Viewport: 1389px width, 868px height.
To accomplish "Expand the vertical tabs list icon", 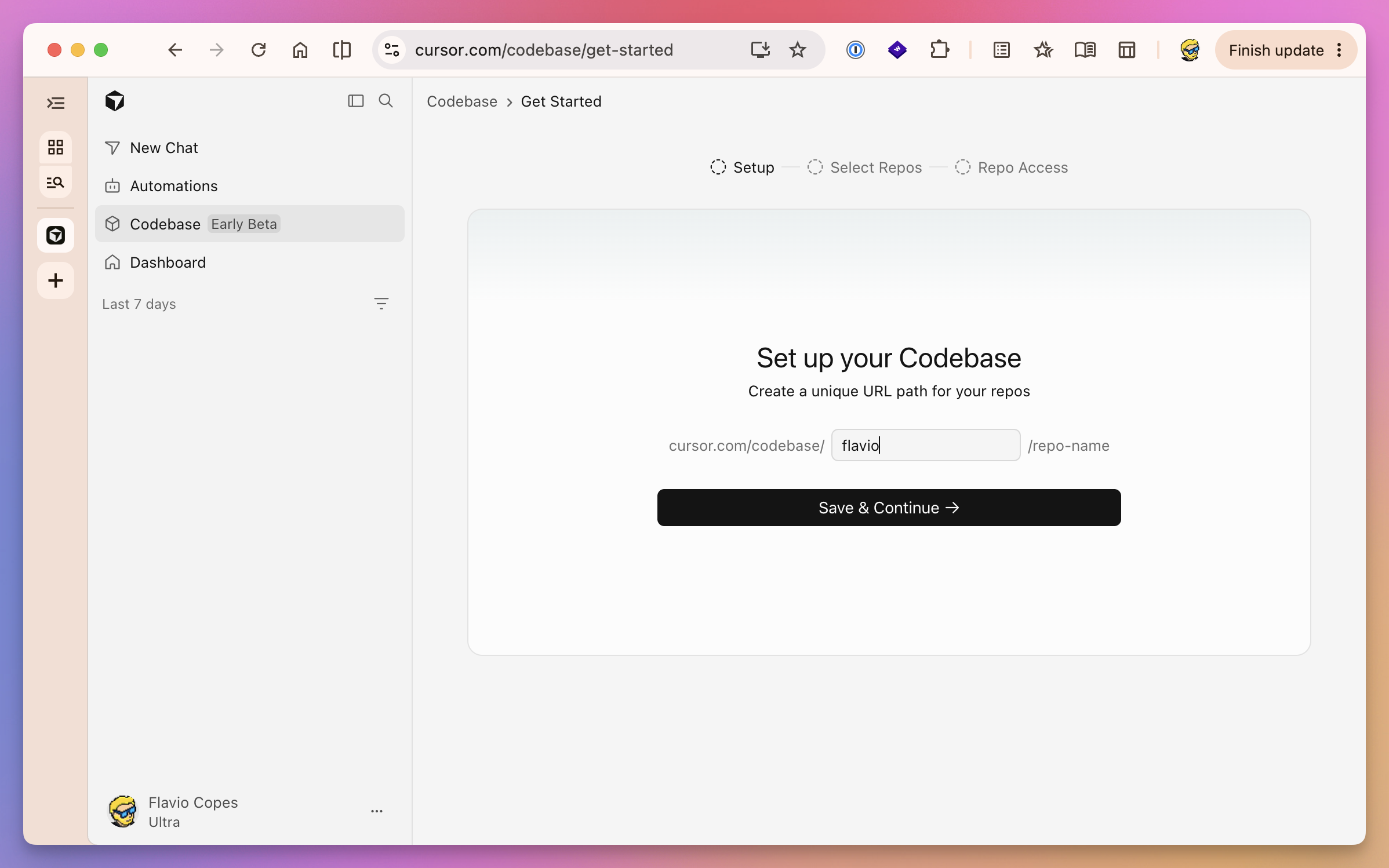I will [56, 103].
